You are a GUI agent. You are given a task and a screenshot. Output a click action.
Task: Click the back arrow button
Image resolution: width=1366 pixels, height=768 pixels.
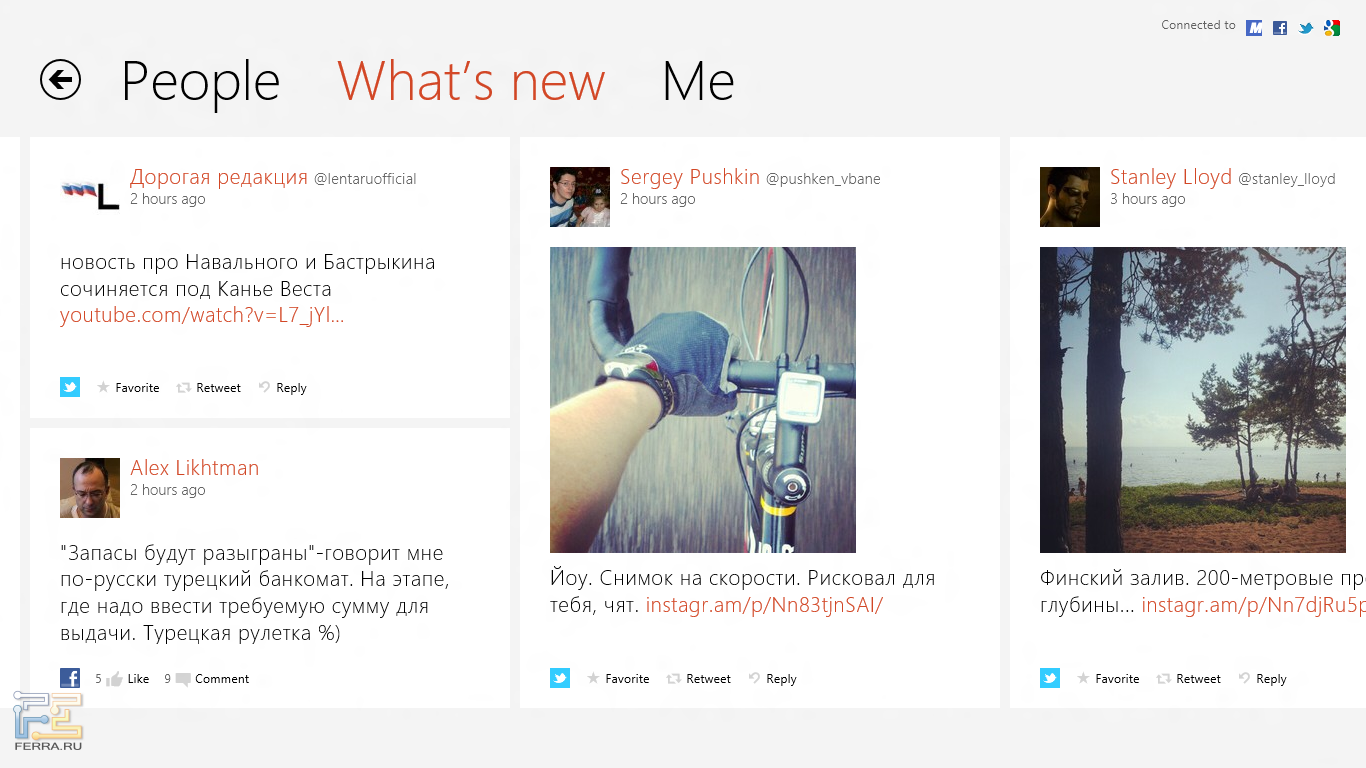tap(60, 80)
